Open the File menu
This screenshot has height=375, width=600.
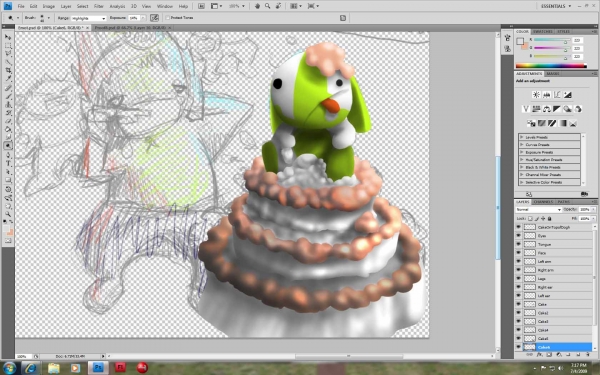21,6
